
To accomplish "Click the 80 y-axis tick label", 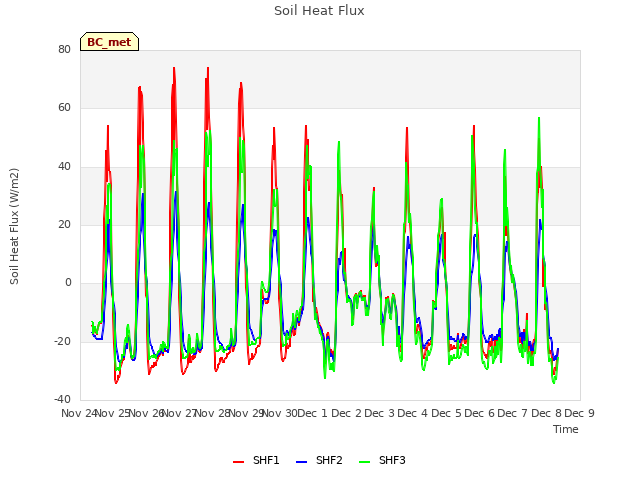I will [64, 49].
